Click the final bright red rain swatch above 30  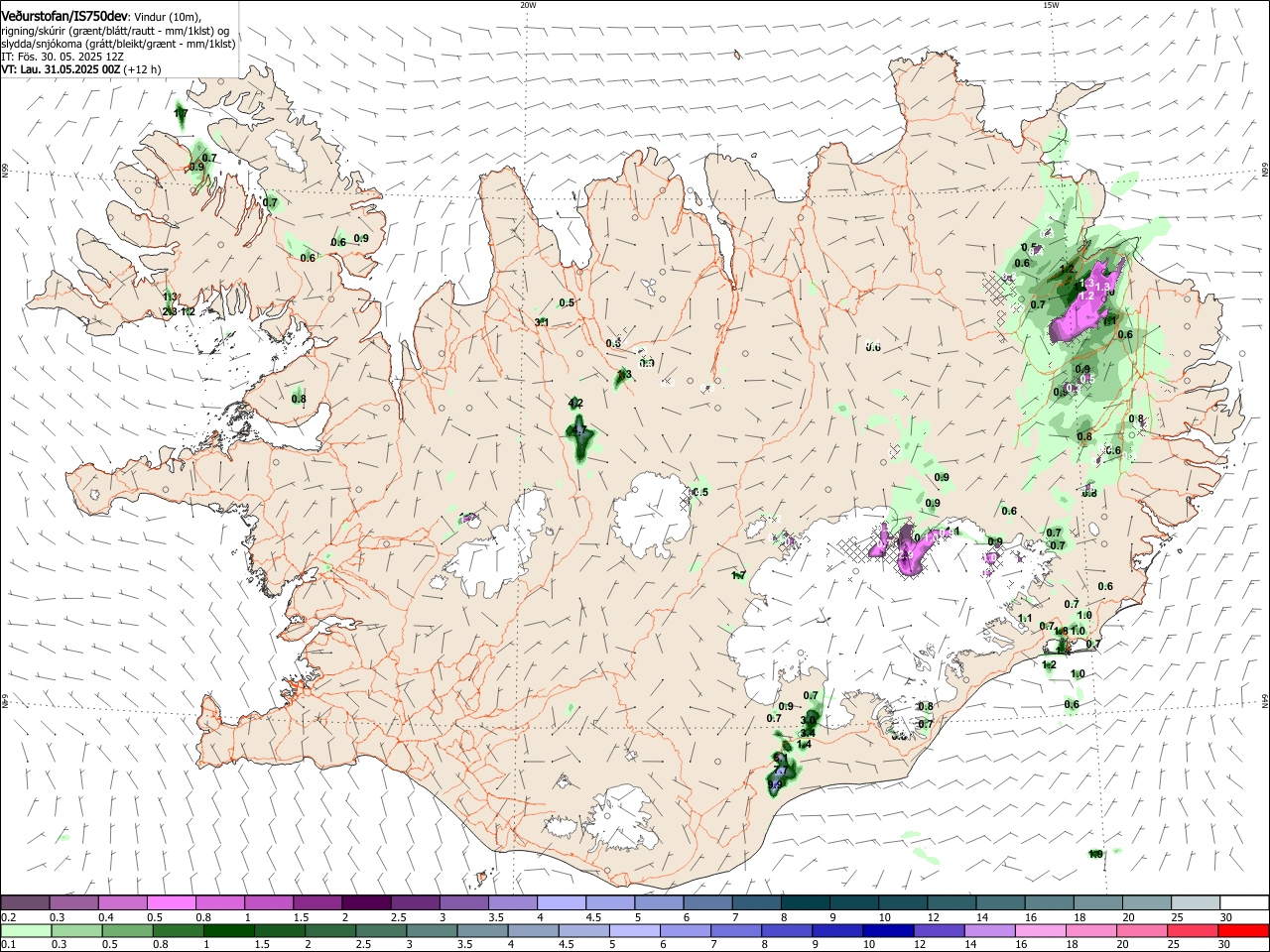coord(1243,930)
